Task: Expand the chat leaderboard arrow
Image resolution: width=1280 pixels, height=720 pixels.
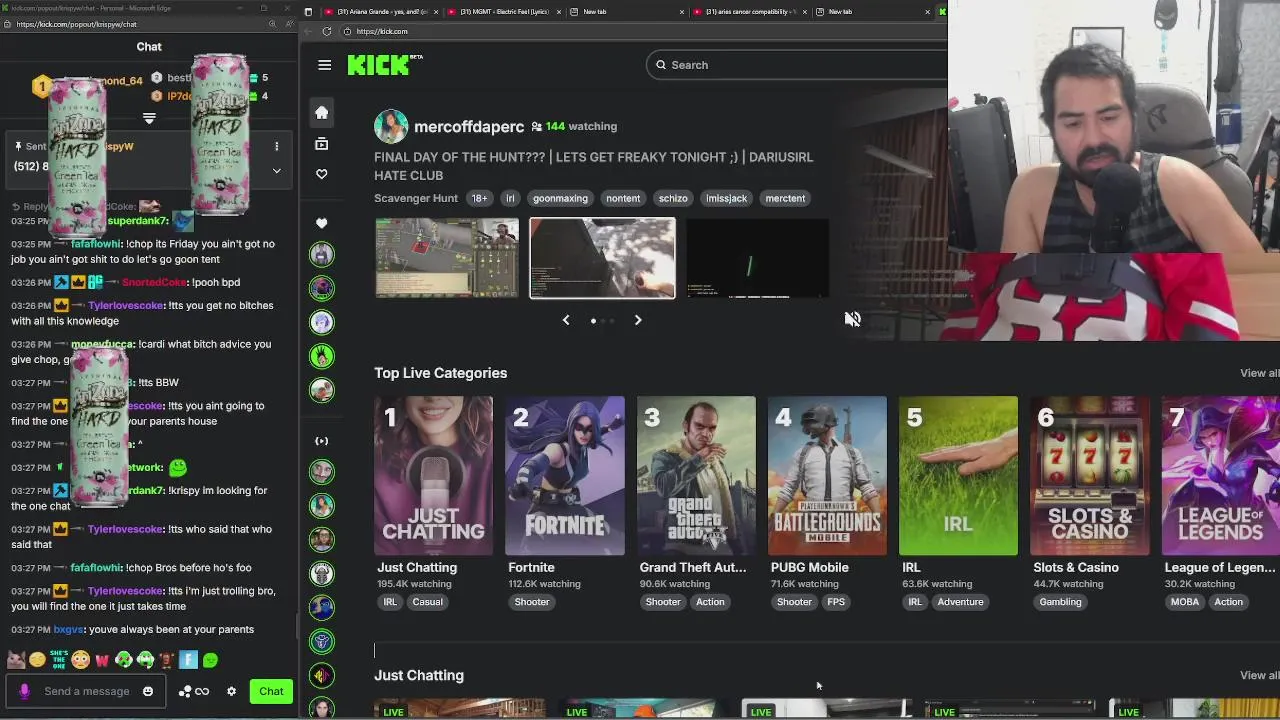Action: click(x=149, y=119)
